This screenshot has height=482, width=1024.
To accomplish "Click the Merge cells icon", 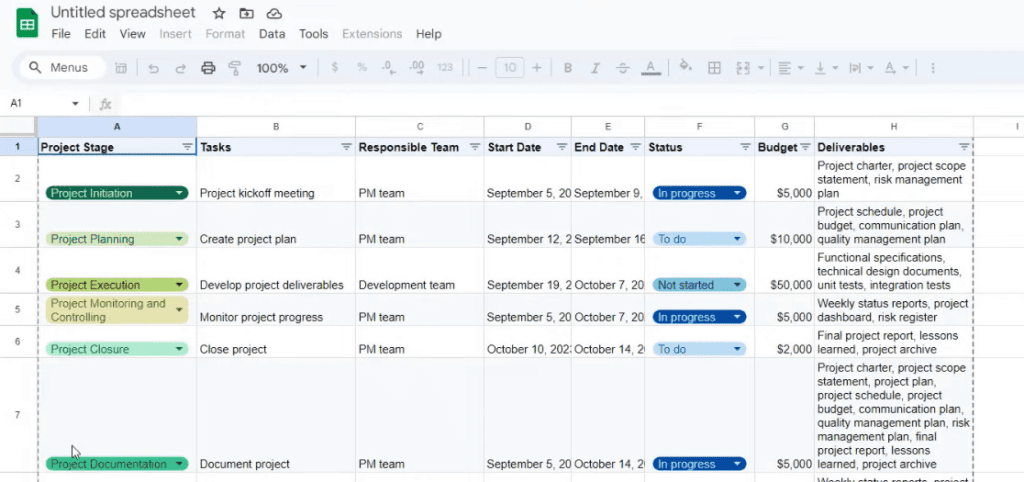I will point(743,67).
